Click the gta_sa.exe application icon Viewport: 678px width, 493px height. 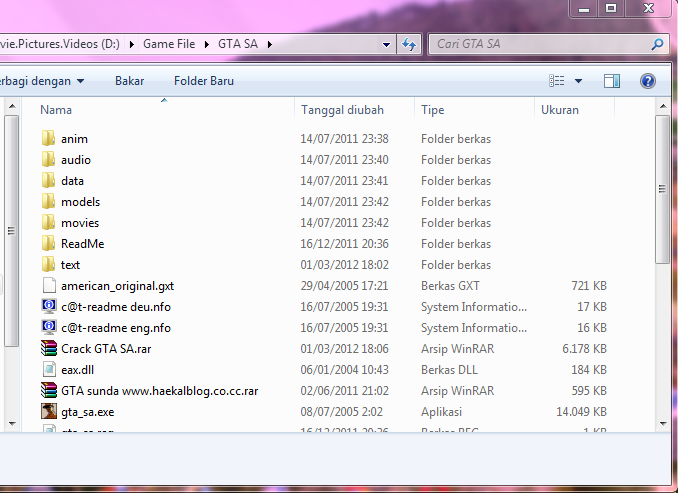click(x=49, y=411)
